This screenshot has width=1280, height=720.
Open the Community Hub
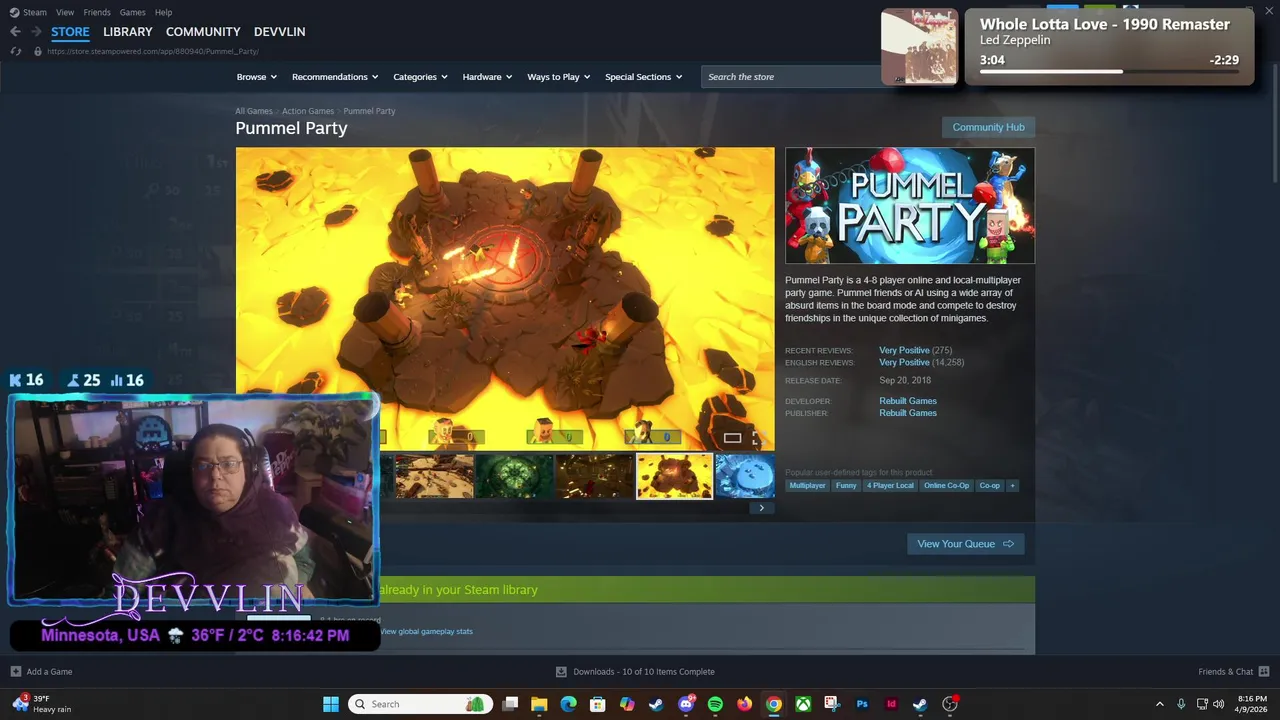coord(988,127)
